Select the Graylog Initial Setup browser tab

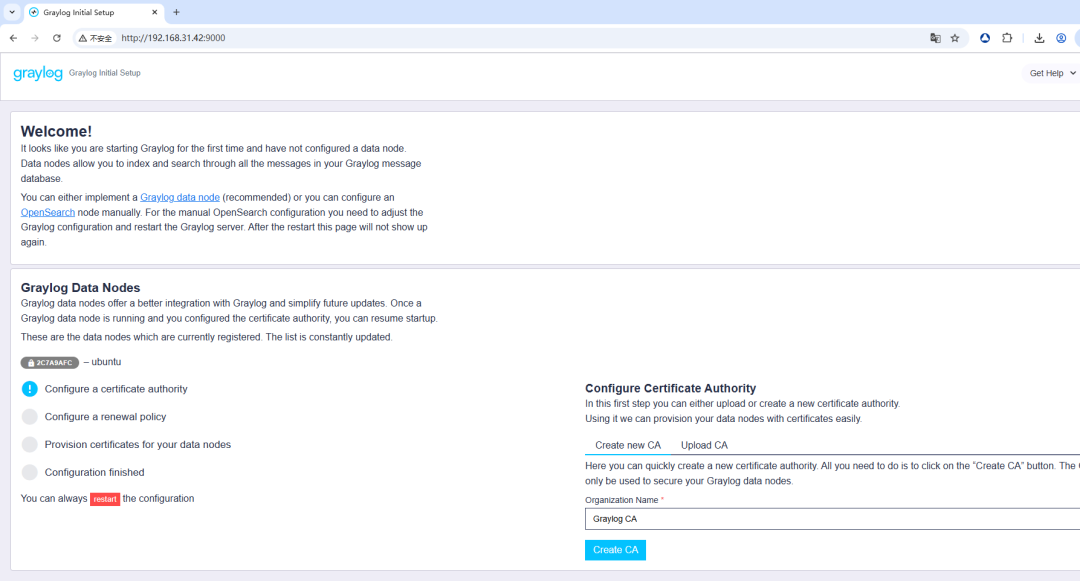[94, 12]
